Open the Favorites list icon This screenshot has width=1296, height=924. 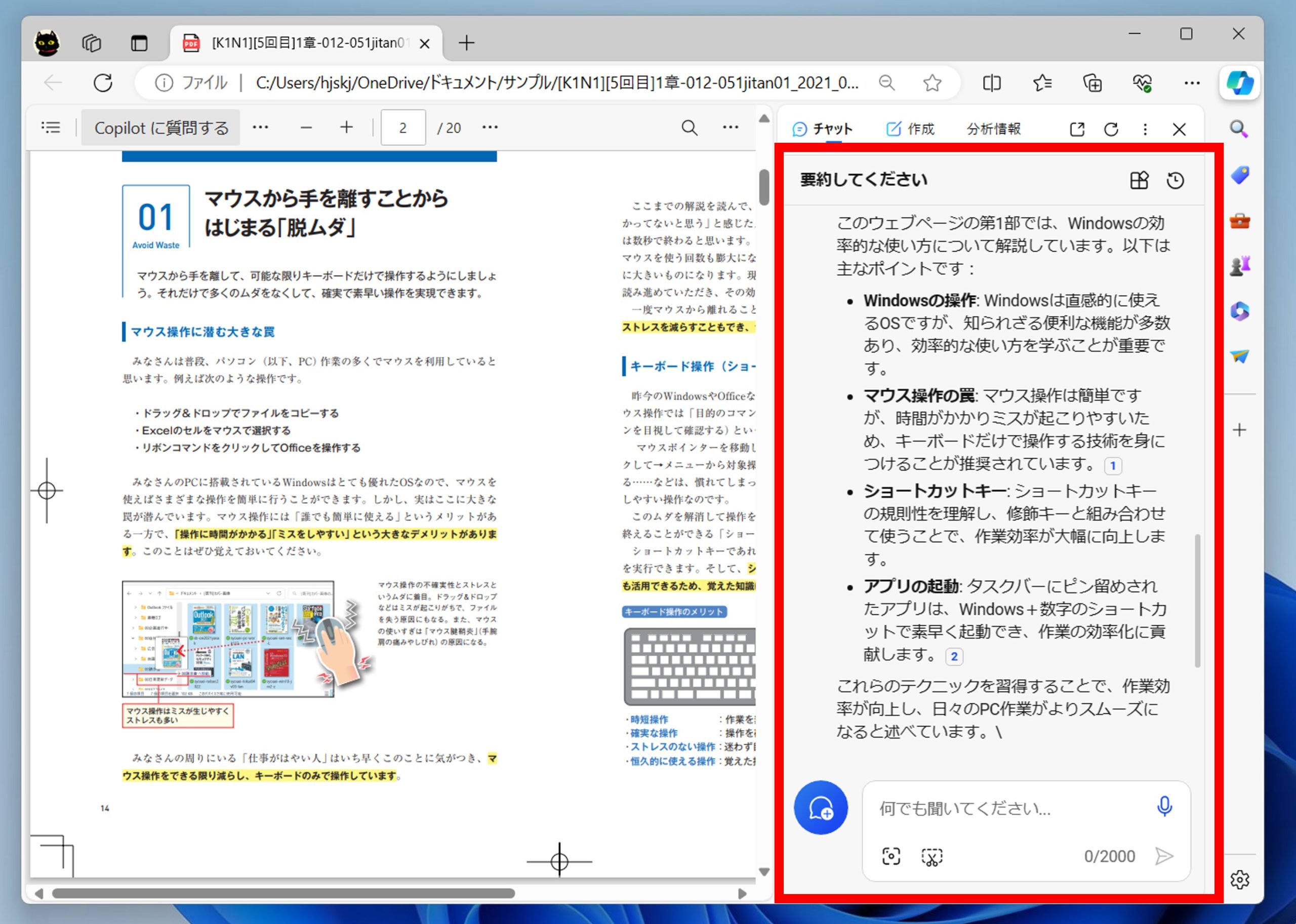click(1042, 84)
